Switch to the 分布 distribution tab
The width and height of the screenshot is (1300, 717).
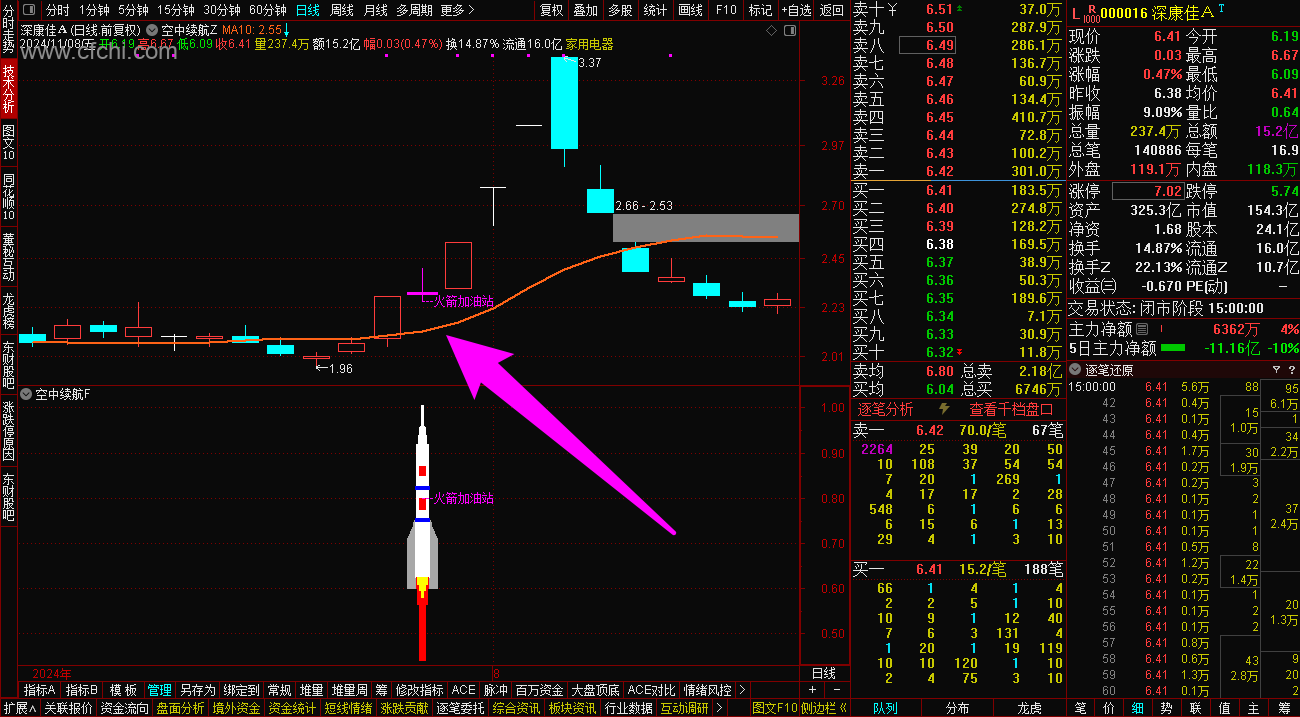pos(957,708)
